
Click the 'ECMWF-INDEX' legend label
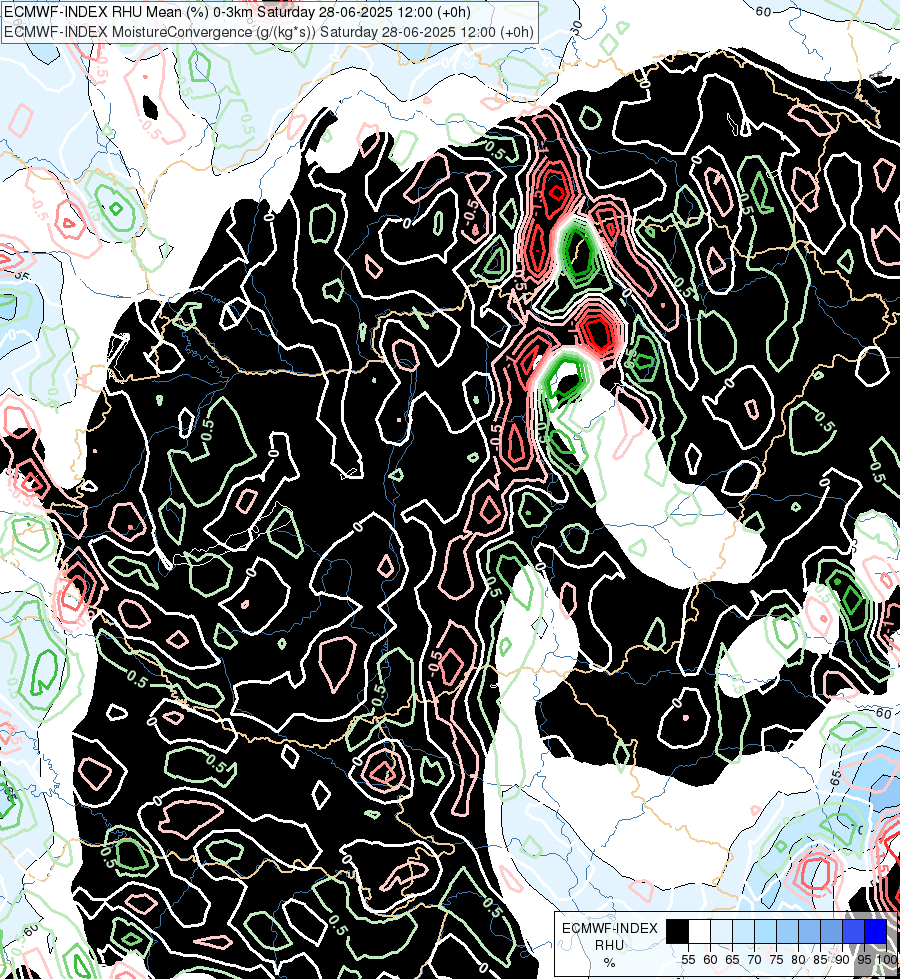point(610,928)
